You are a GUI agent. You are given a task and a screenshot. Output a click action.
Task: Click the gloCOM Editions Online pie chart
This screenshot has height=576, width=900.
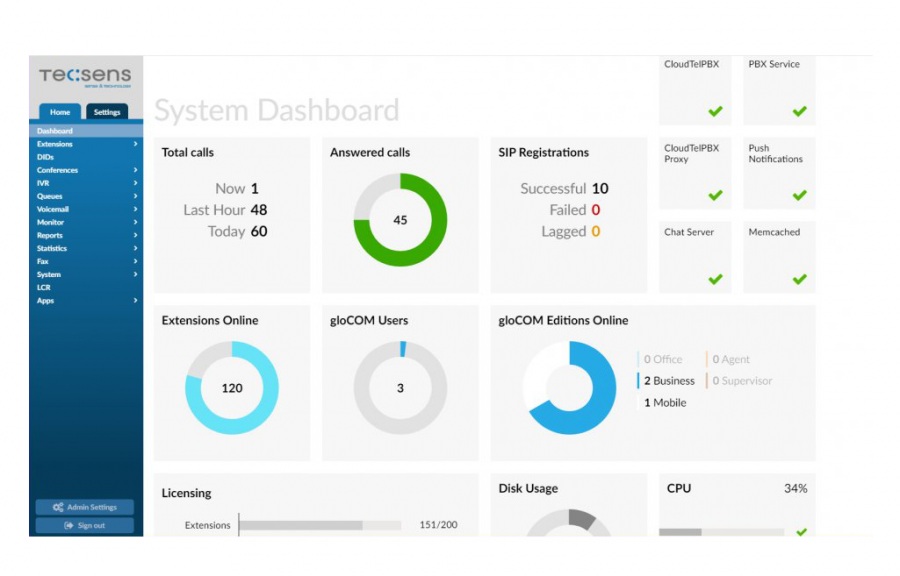click(x=569, y=388)
